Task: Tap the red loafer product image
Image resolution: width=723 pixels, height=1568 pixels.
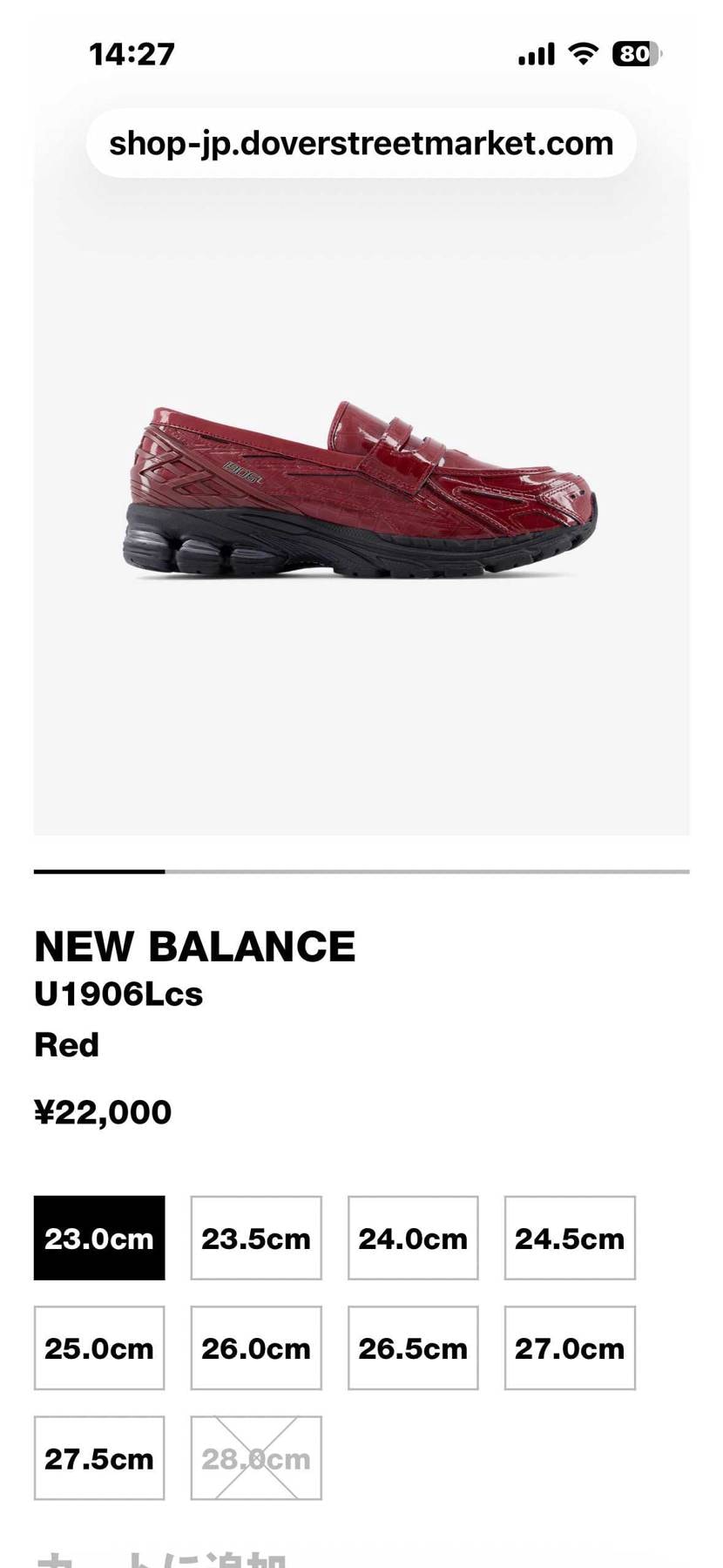Action: [360, 490]
